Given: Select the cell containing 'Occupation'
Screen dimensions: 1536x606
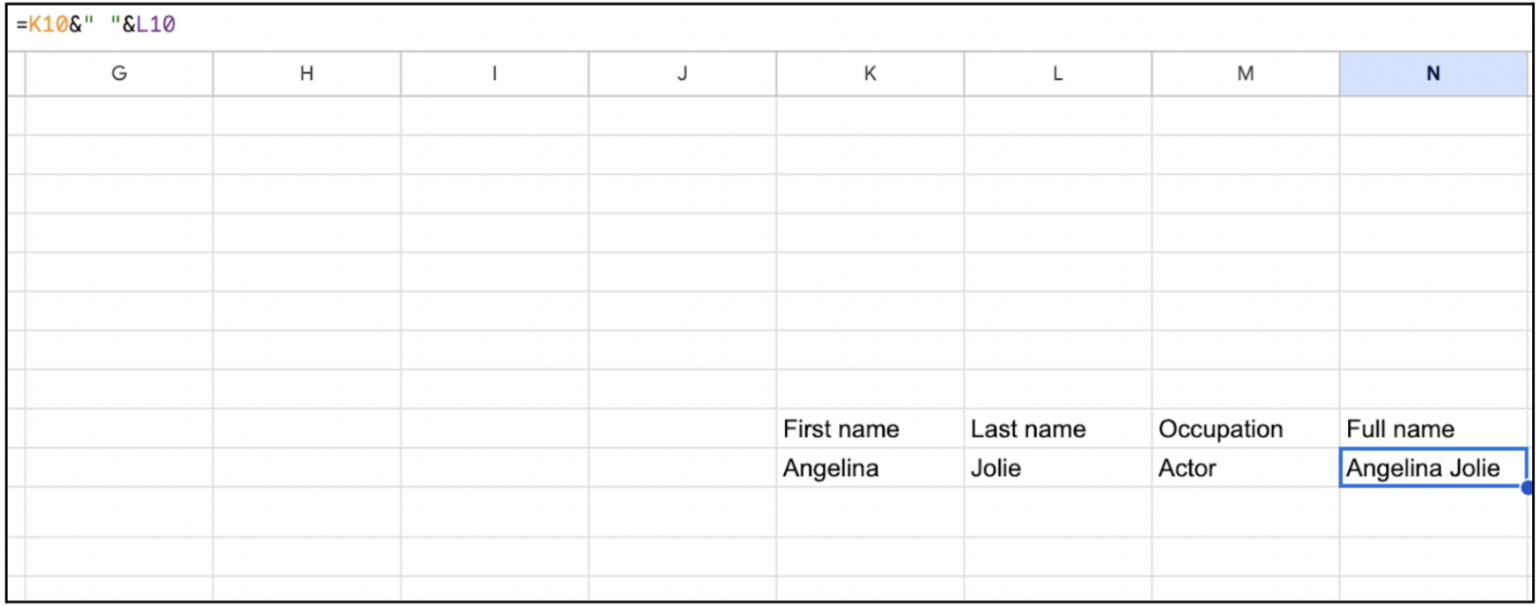Looking at the screenshot, I should [x=1245, y=428].
